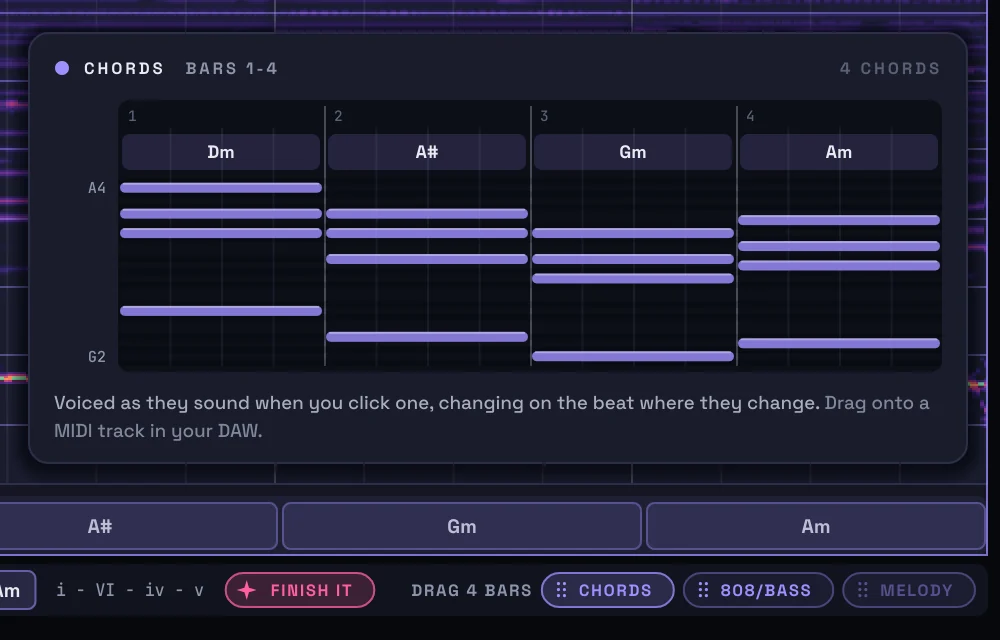Click the bass note bar in A# chord
Image resolution: width=1000 pixels, height=640 pixels.
[x=427, y=337]
